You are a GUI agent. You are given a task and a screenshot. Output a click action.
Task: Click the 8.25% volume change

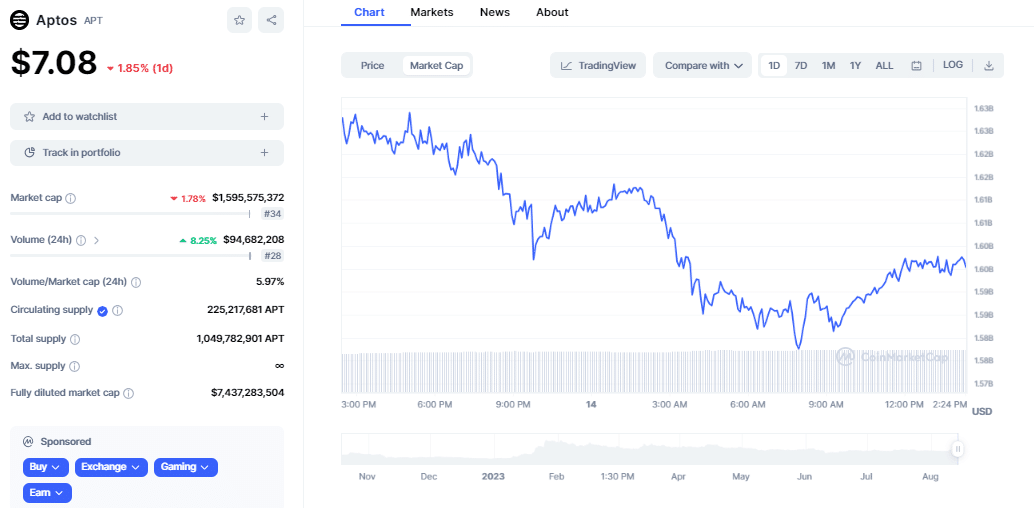198,240
